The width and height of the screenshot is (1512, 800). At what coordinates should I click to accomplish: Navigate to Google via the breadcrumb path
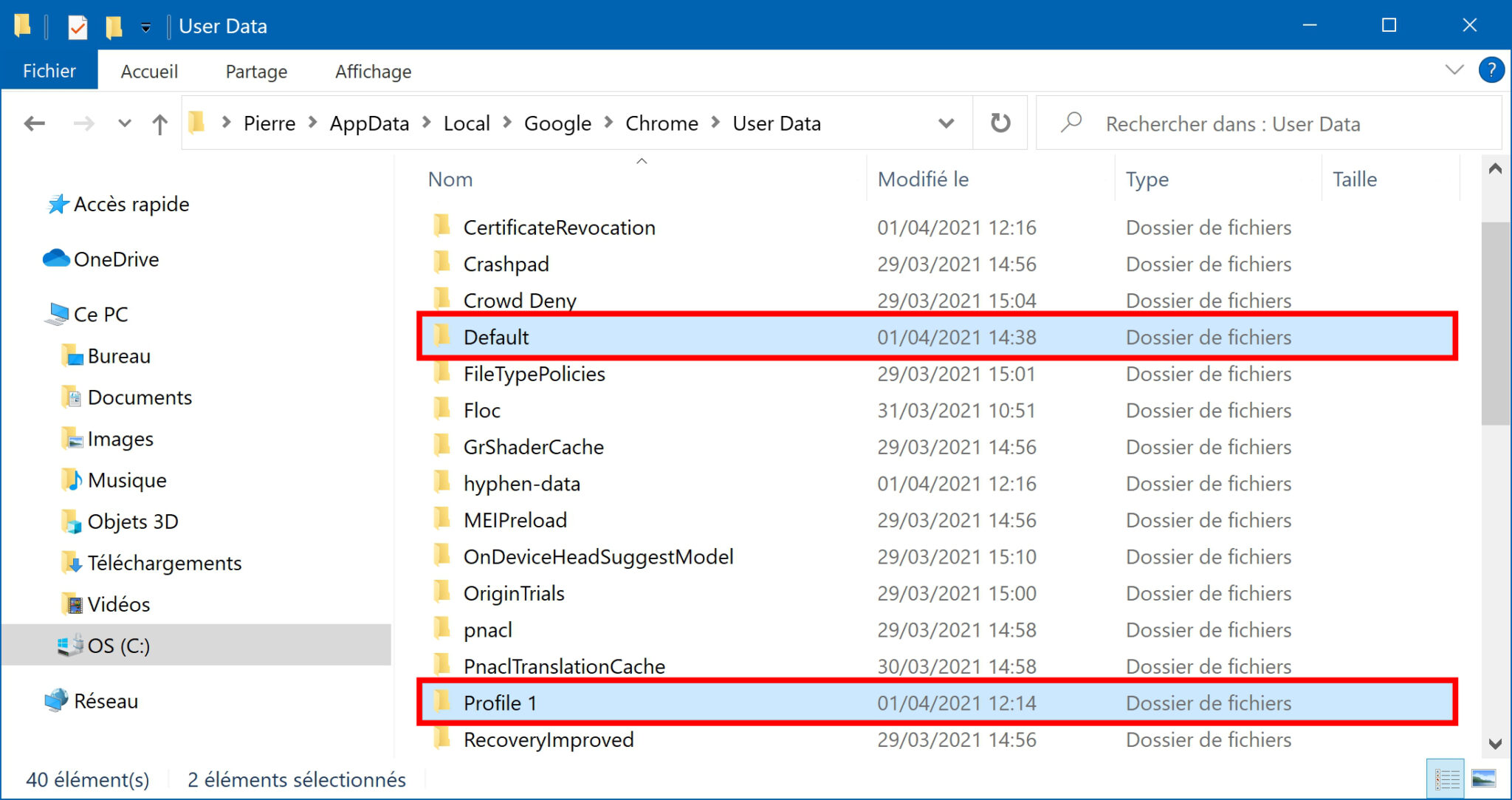(x=557, y=123)
